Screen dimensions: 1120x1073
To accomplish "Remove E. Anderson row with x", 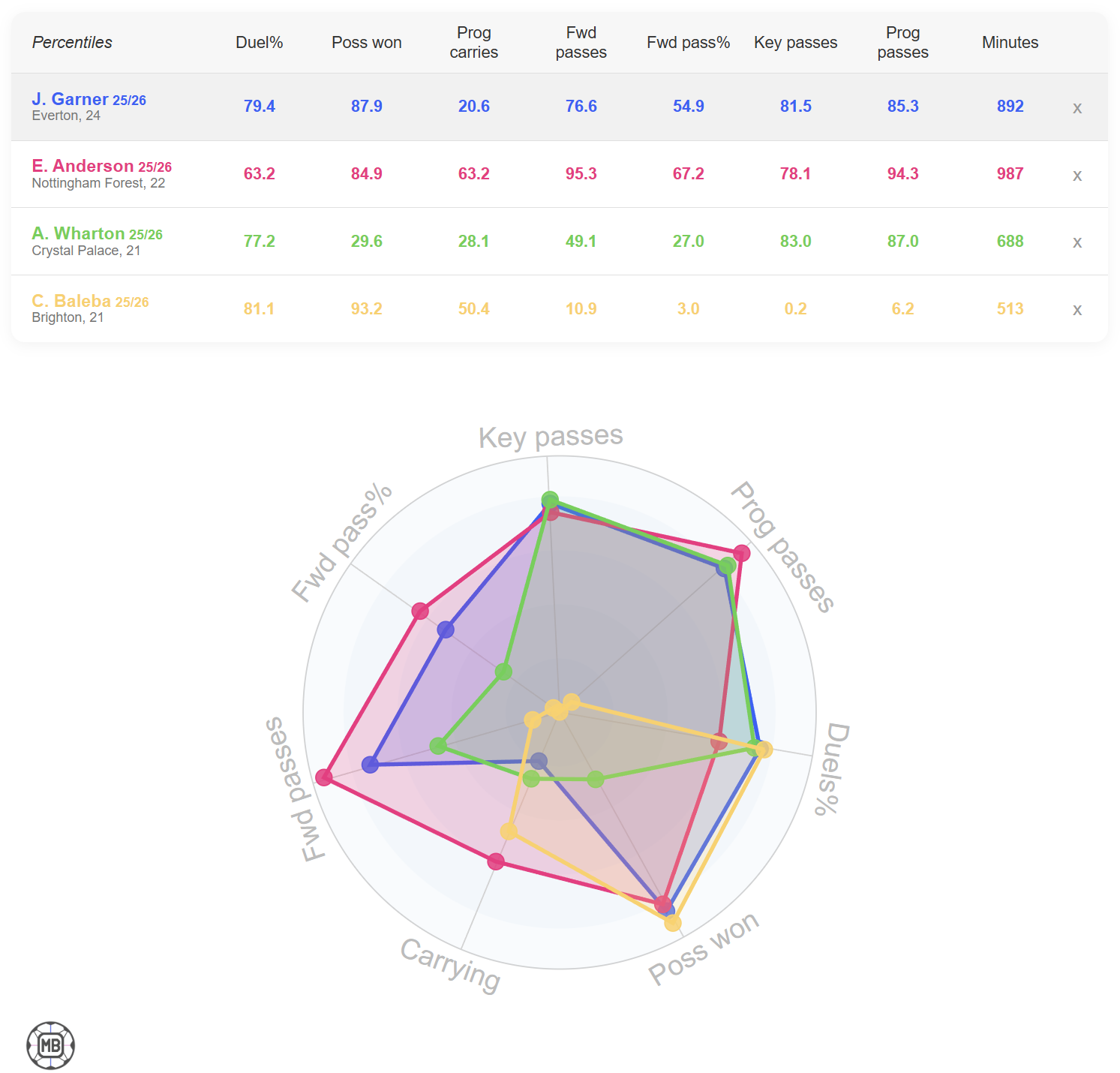I will (x=1076, y=176).
